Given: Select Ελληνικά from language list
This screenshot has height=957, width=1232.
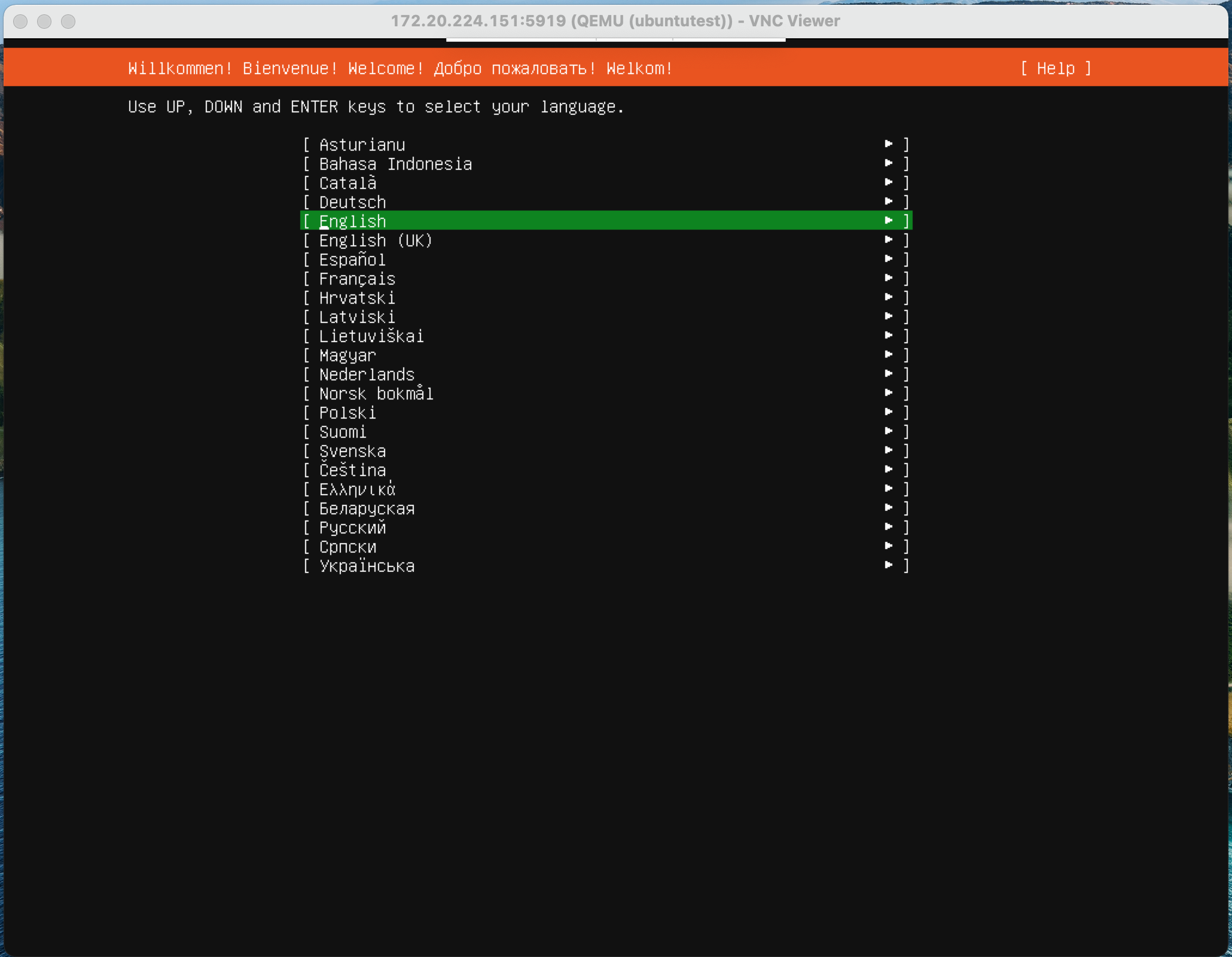Looking at the screenshot, I should click(357, 489).
